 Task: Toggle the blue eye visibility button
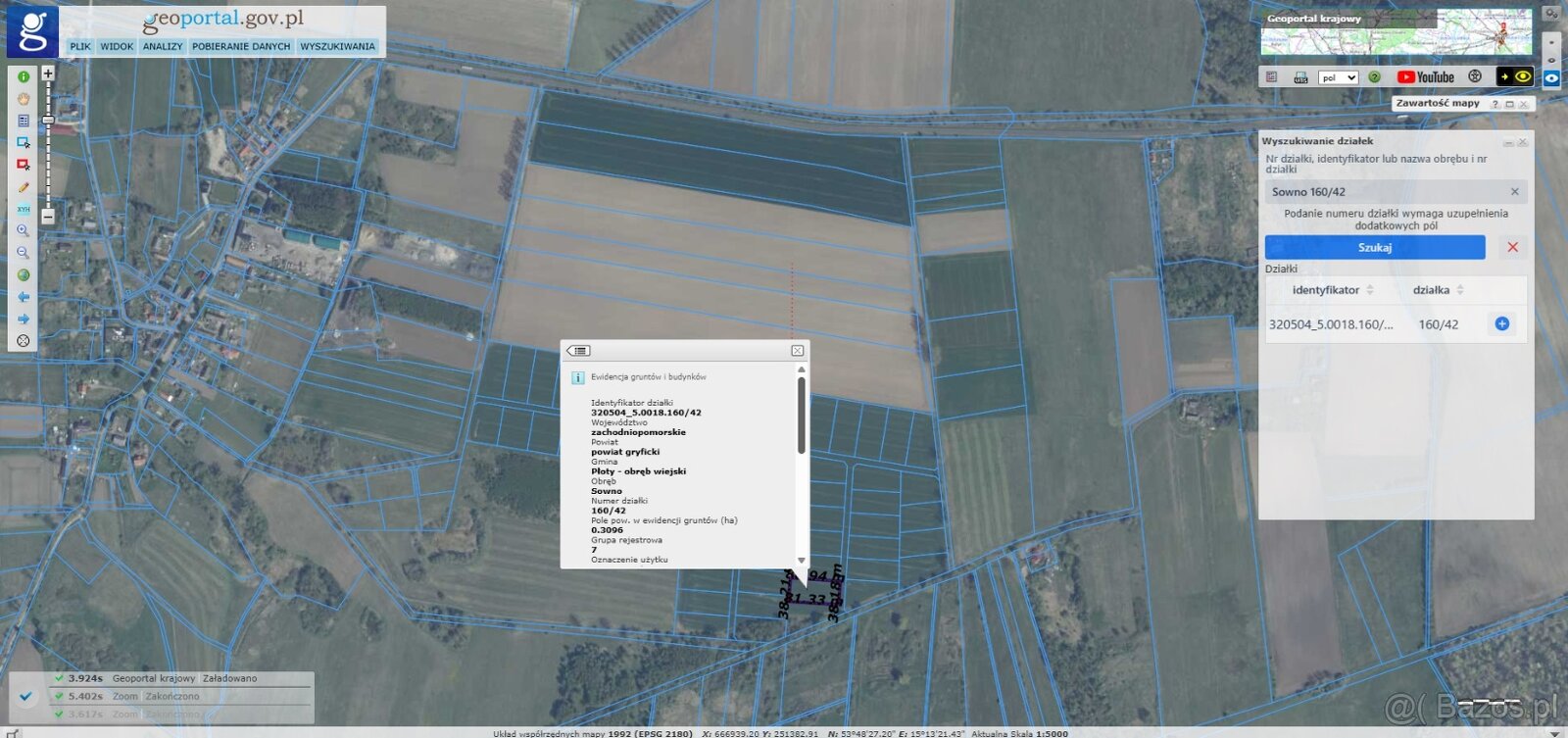(1551, 78)
